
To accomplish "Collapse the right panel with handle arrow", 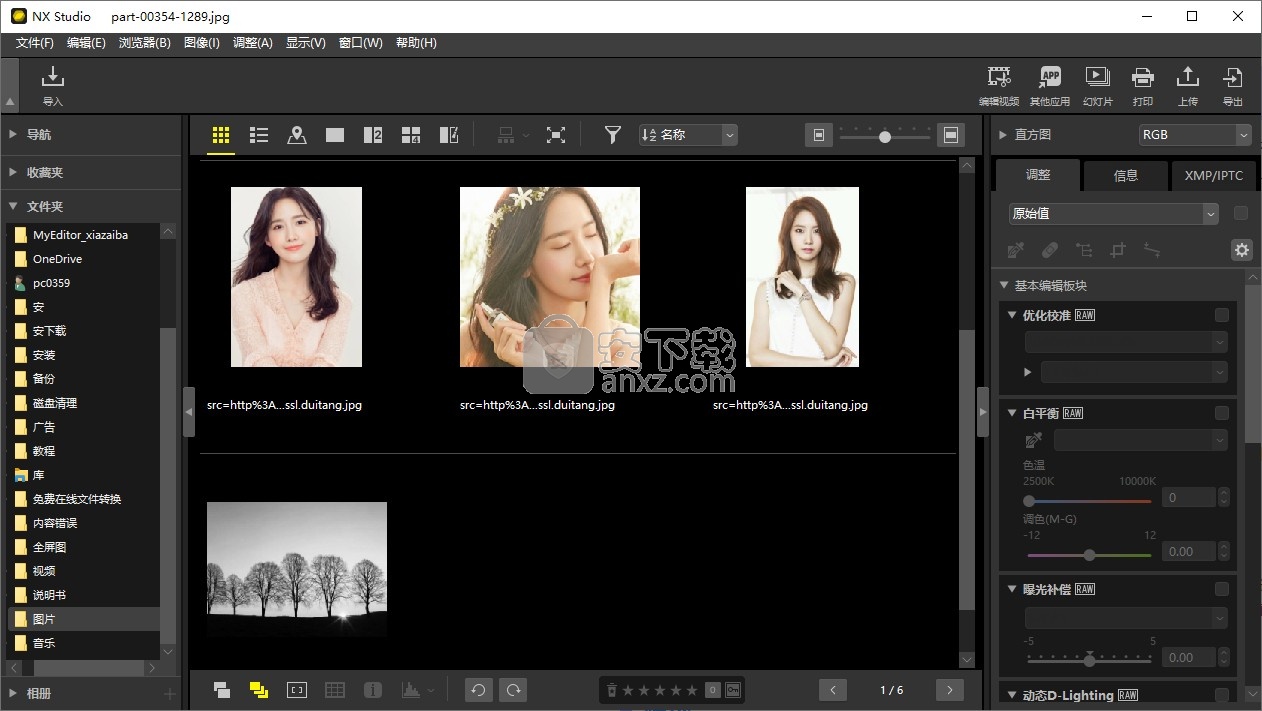I will (982, 412).
